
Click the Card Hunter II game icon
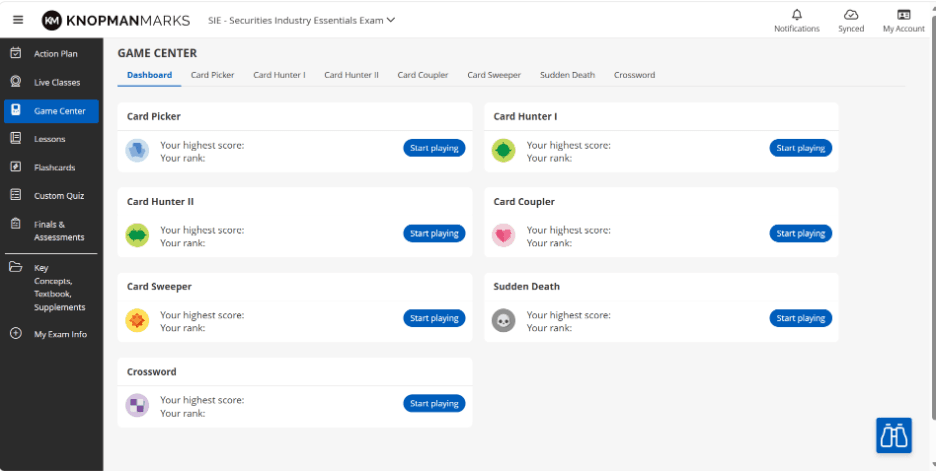(x=137, y=236)
